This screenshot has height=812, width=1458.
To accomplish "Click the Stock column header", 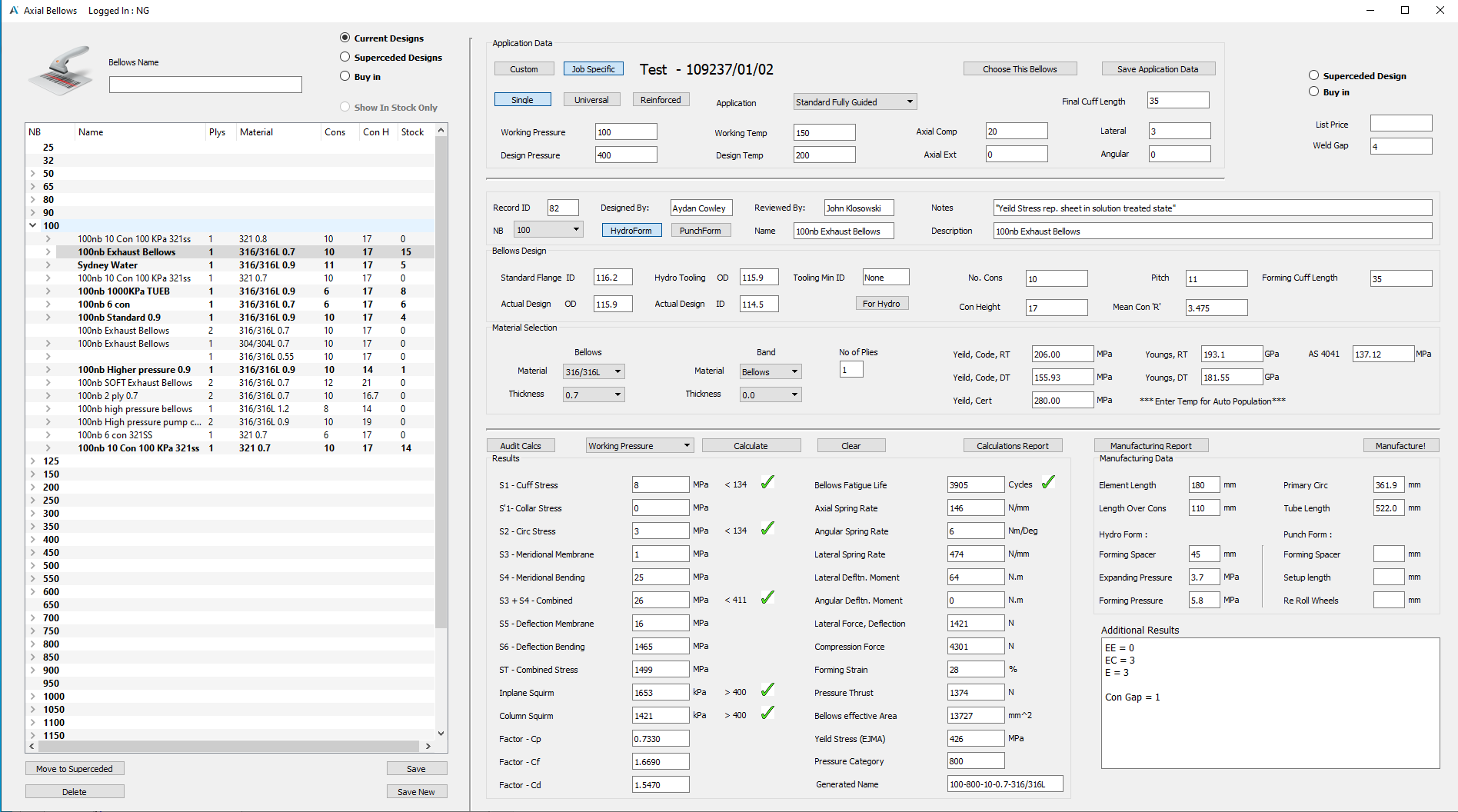I will point(415,131).
